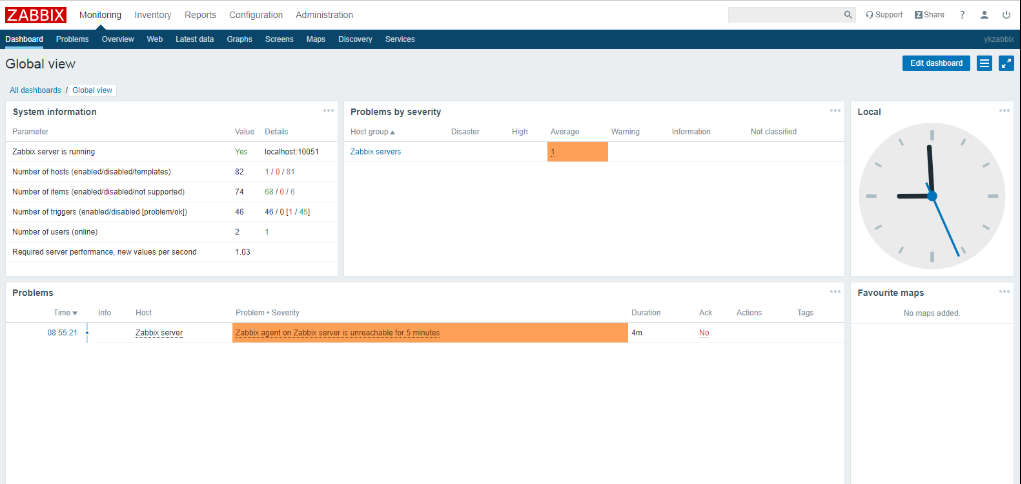Click the Required server performance value 1.03
The image size is (1021, 484).
click(x=242, y=252)
